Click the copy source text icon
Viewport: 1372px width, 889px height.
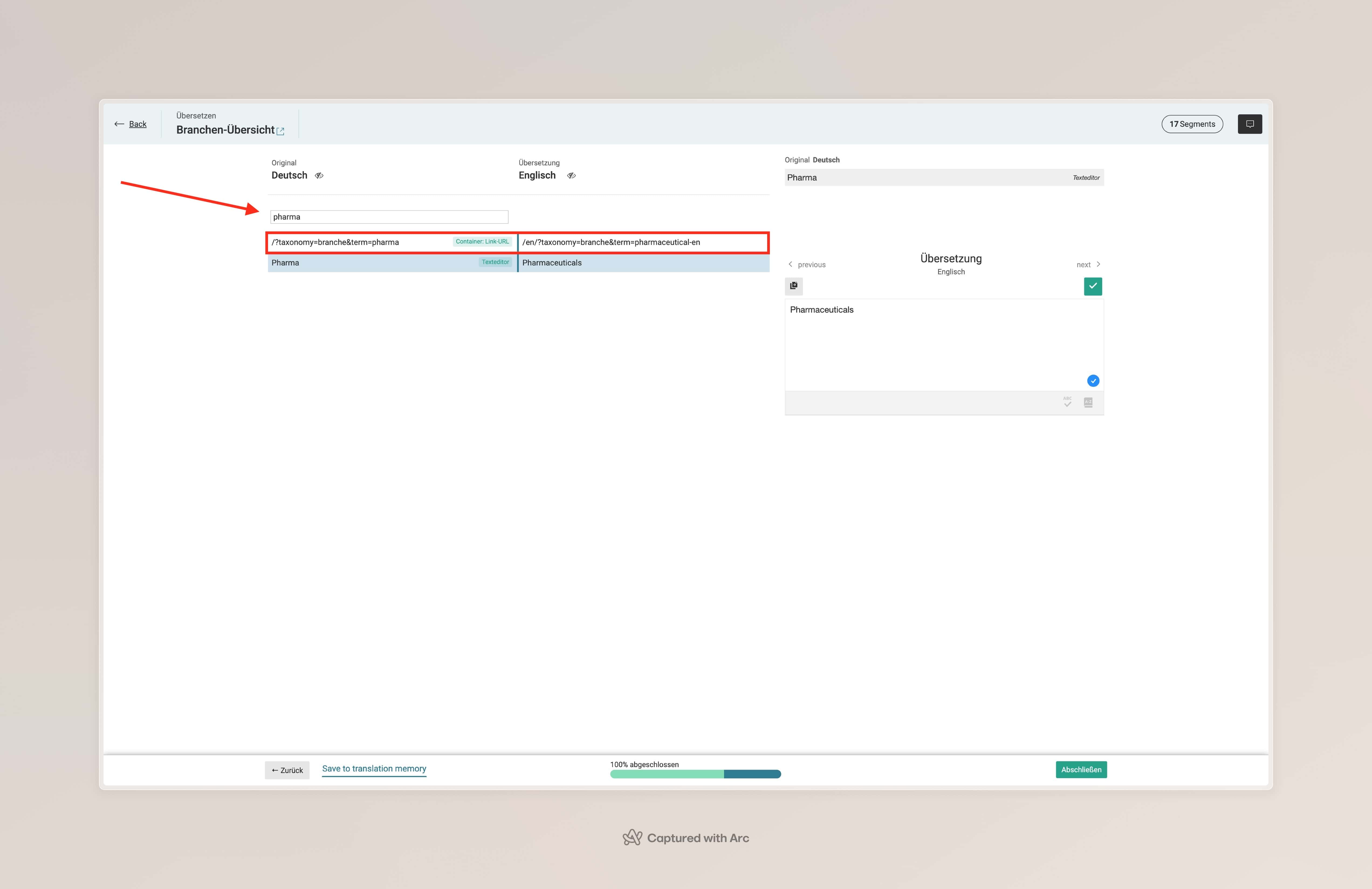click(793, 286)
